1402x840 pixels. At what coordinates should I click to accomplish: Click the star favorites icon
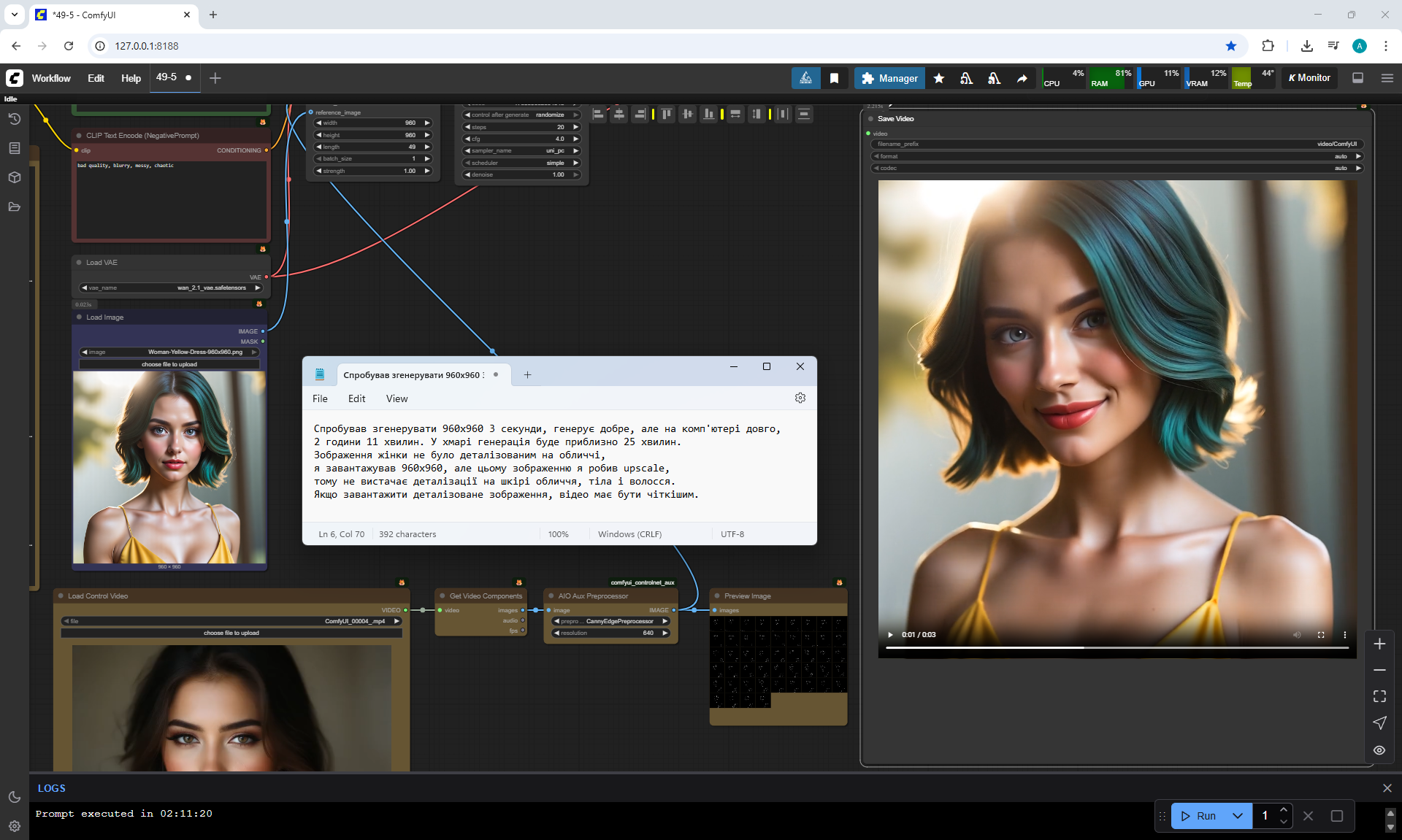939,78
